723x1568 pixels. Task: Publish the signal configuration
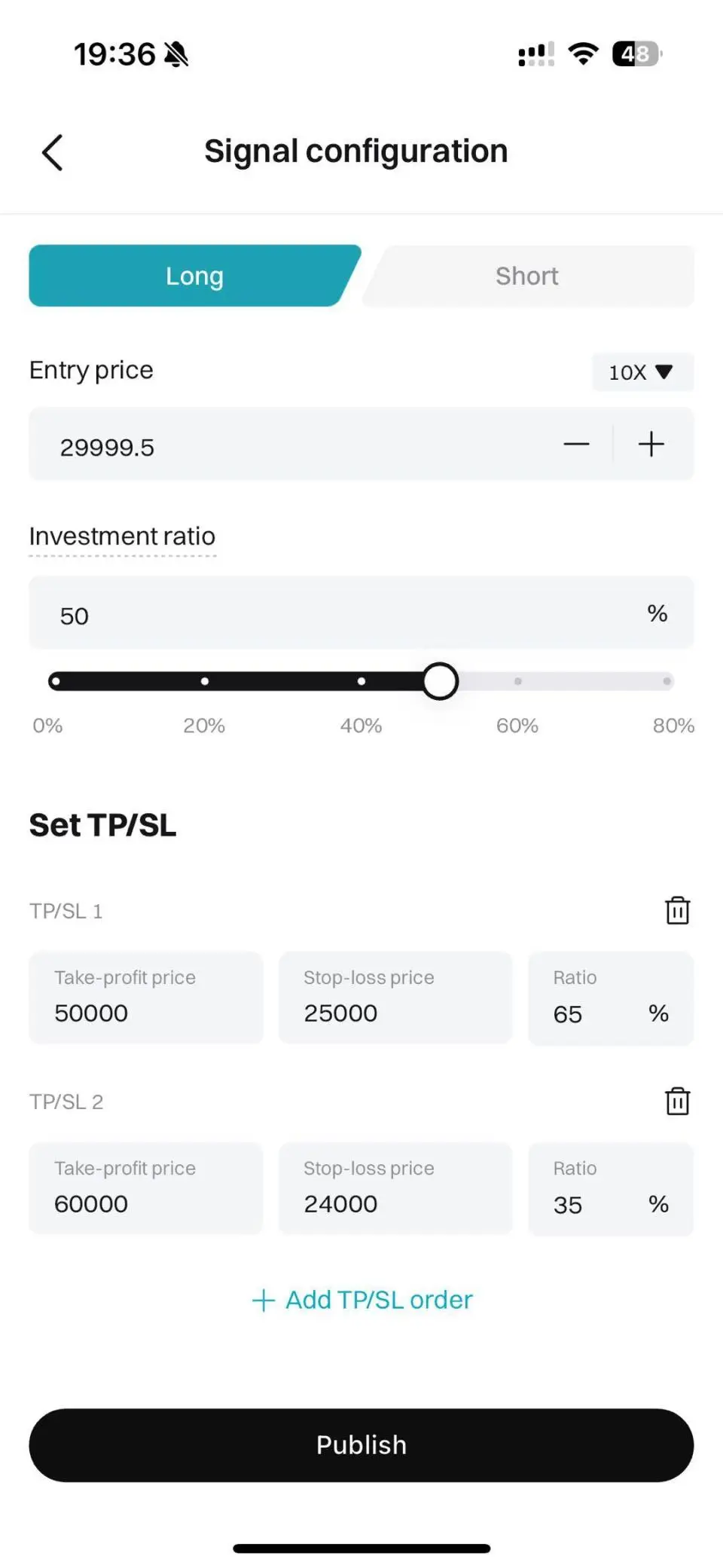361,1444
